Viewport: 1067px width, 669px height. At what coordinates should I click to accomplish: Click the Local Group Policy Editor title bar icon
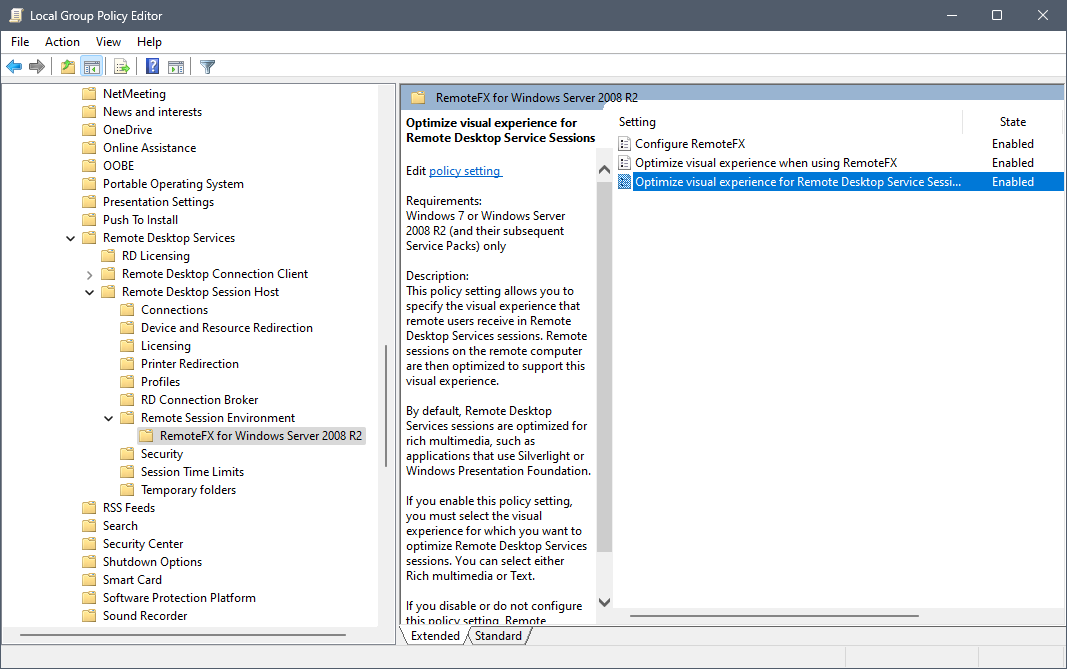(16, 15)
